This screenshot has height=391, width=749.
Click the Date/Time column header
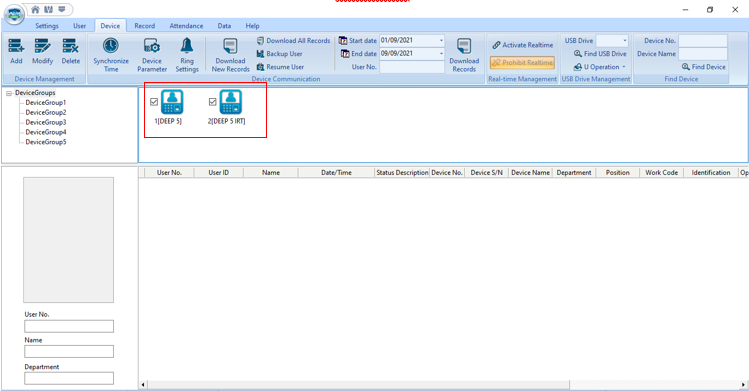336,173
